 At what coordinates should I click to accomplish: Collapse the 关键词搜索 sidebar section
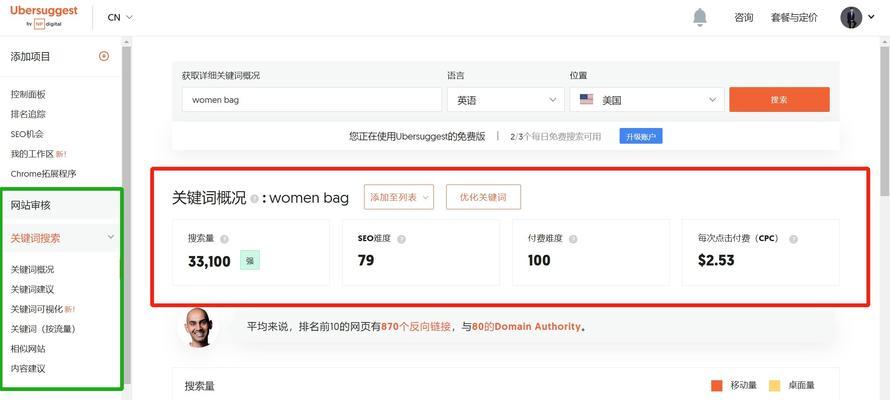coord(111,237)
